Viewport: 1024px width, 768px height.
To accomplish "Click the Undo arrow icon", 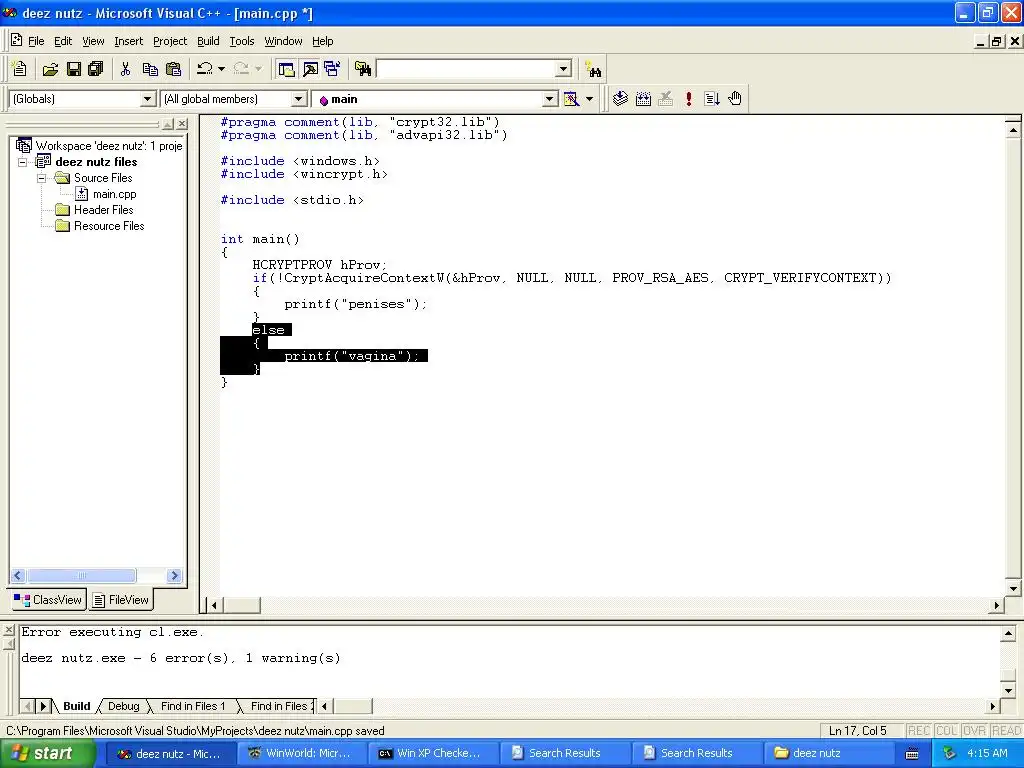I will [x=205, y=69].
